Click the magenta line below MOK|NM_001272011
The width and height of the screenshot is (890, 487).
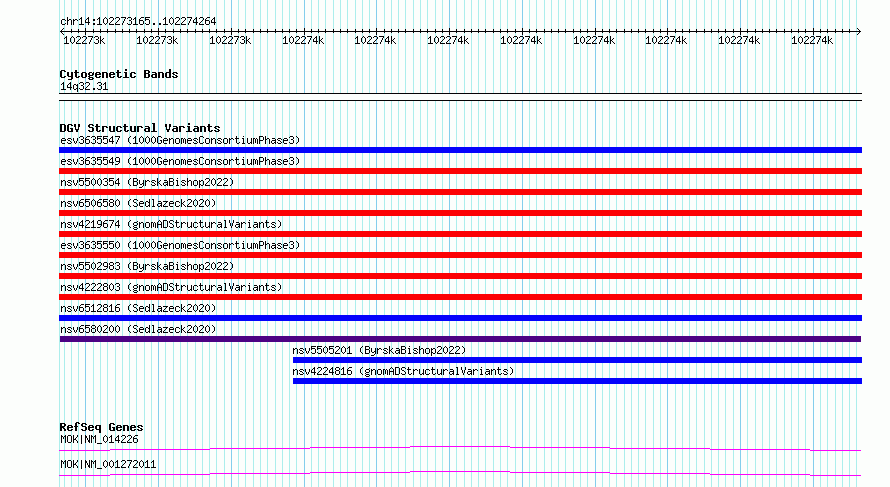point(460,473)
